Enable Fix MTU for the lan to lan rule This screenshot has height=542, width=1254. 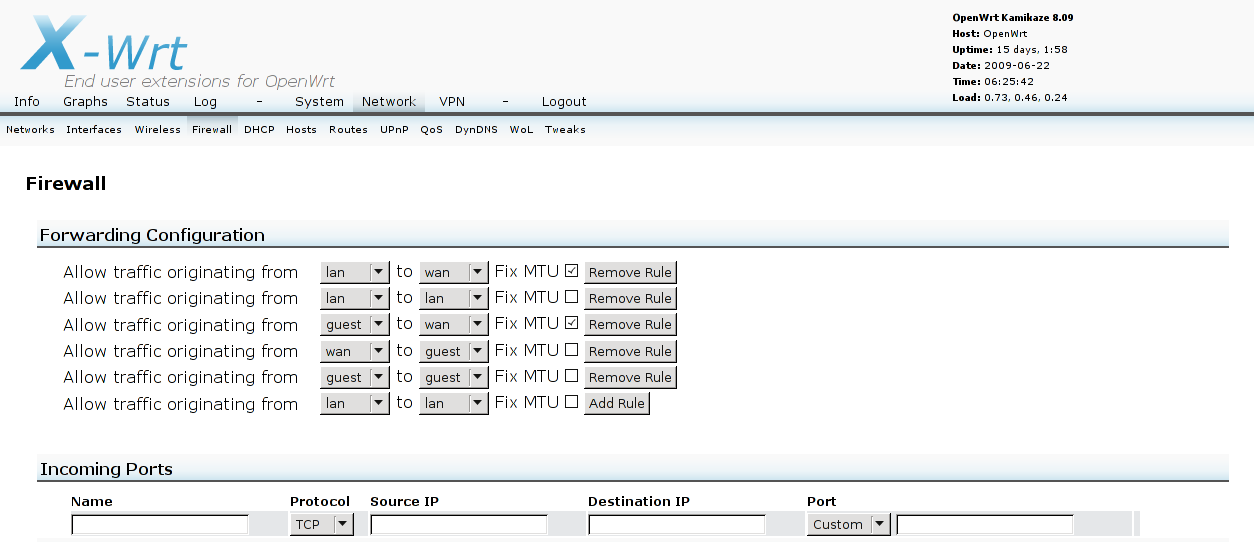(x=571, y=297)
